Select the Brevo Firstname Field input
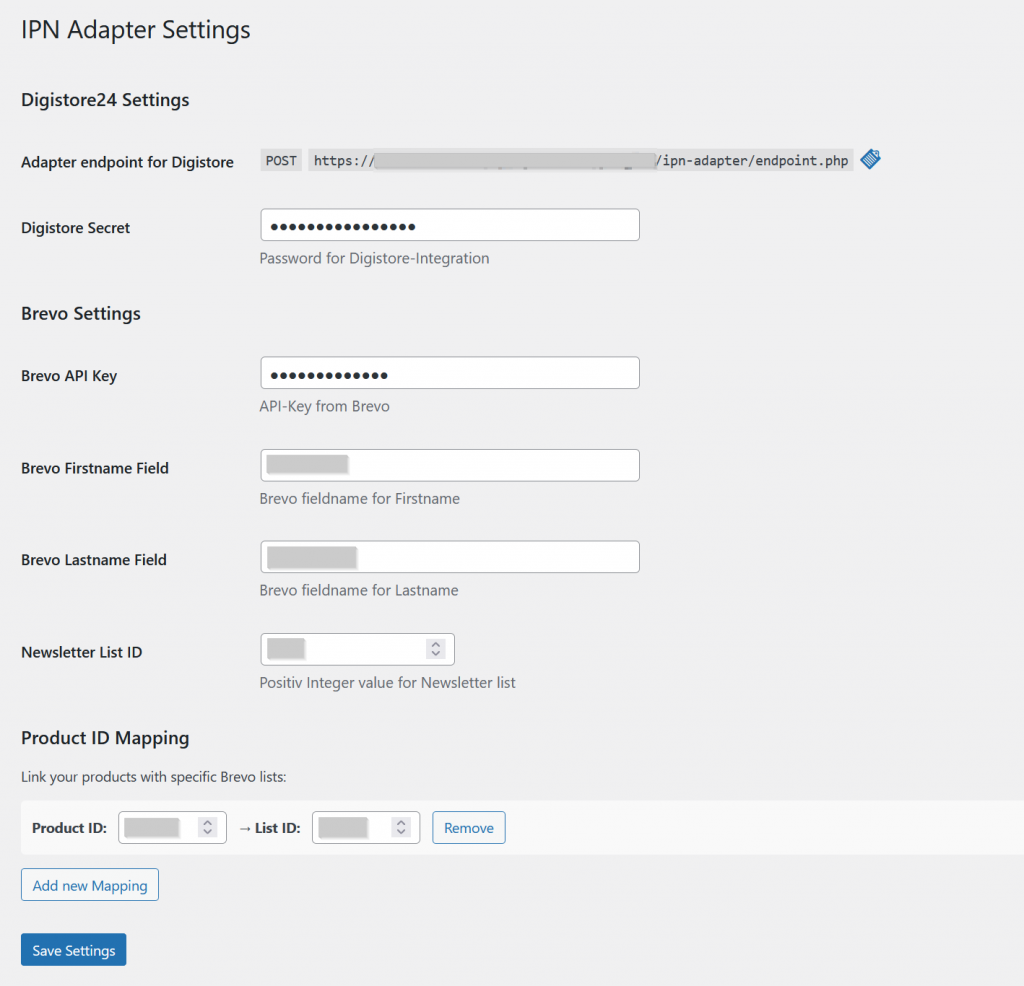Image resolution: width=1024 pixels, height=986 pixels. coord(449,465)
